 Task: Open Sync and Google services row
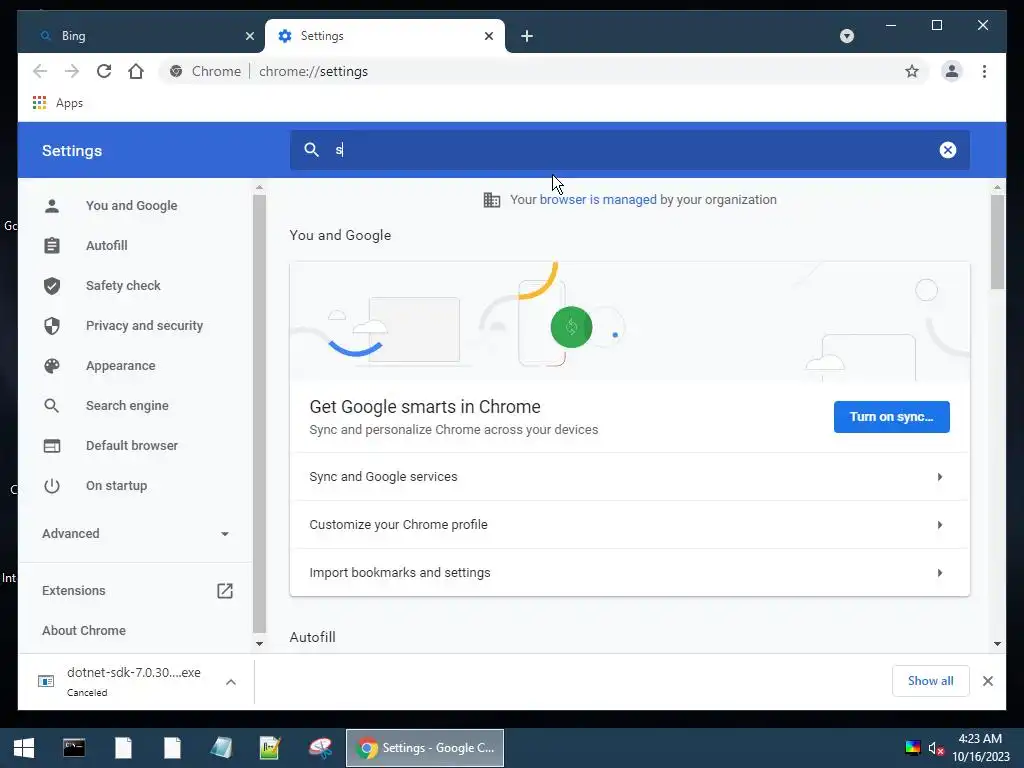(x=630, y=477)
